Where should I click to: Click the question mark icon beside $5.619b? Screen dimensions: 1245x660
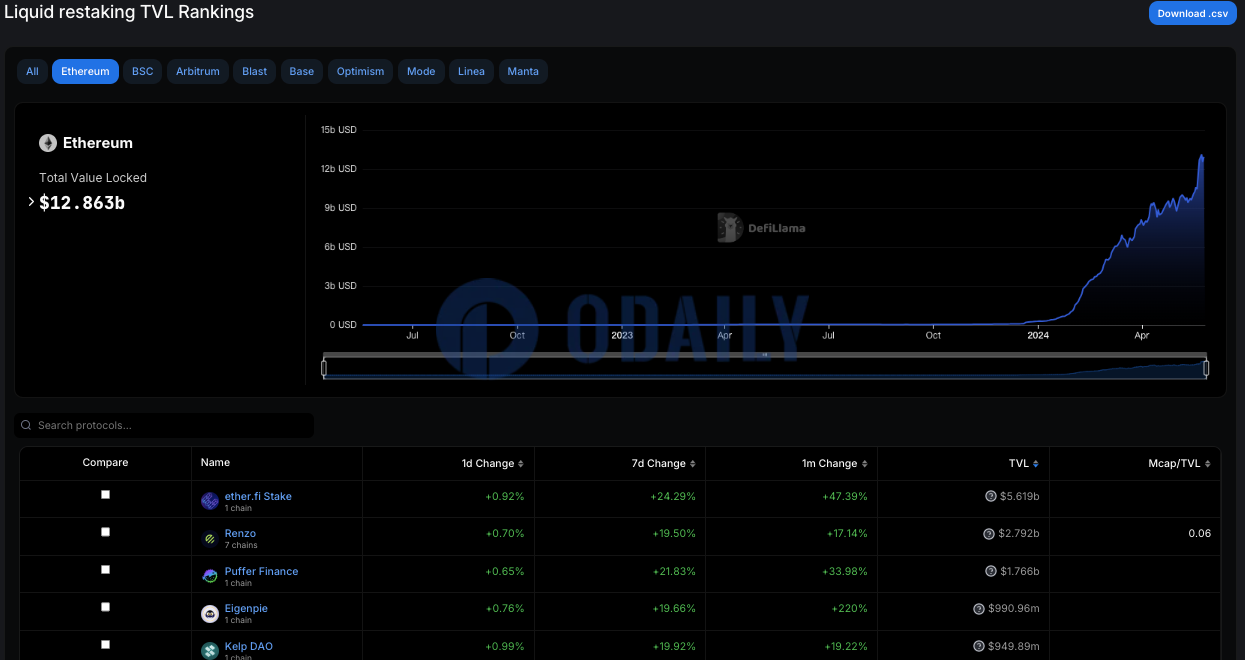(991, 496)
